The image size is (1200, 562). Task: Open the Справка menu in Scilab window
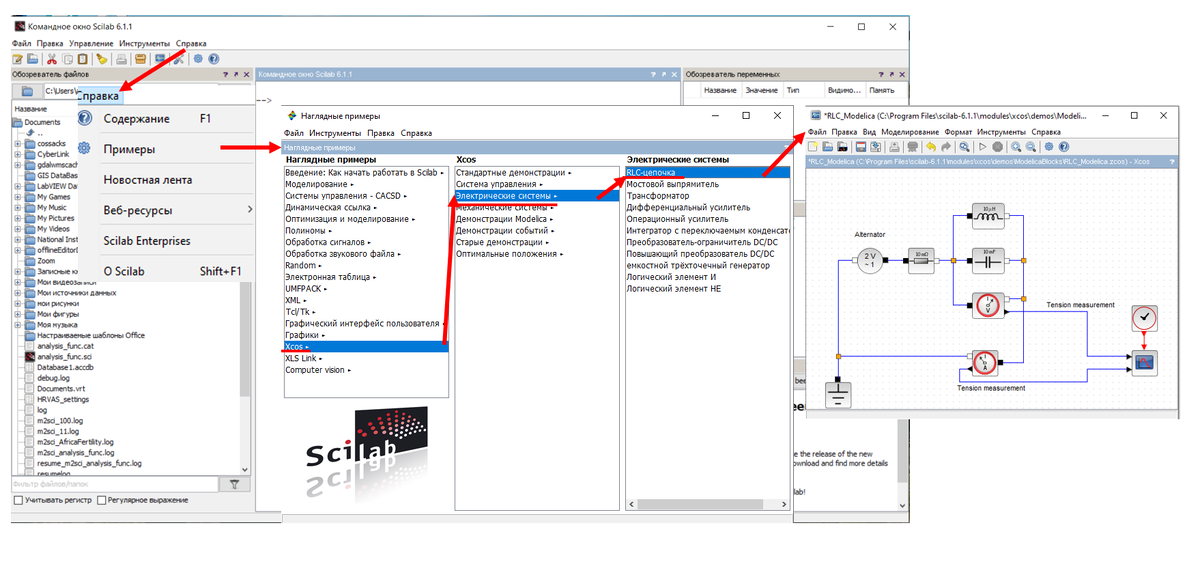tap(191, 44)
